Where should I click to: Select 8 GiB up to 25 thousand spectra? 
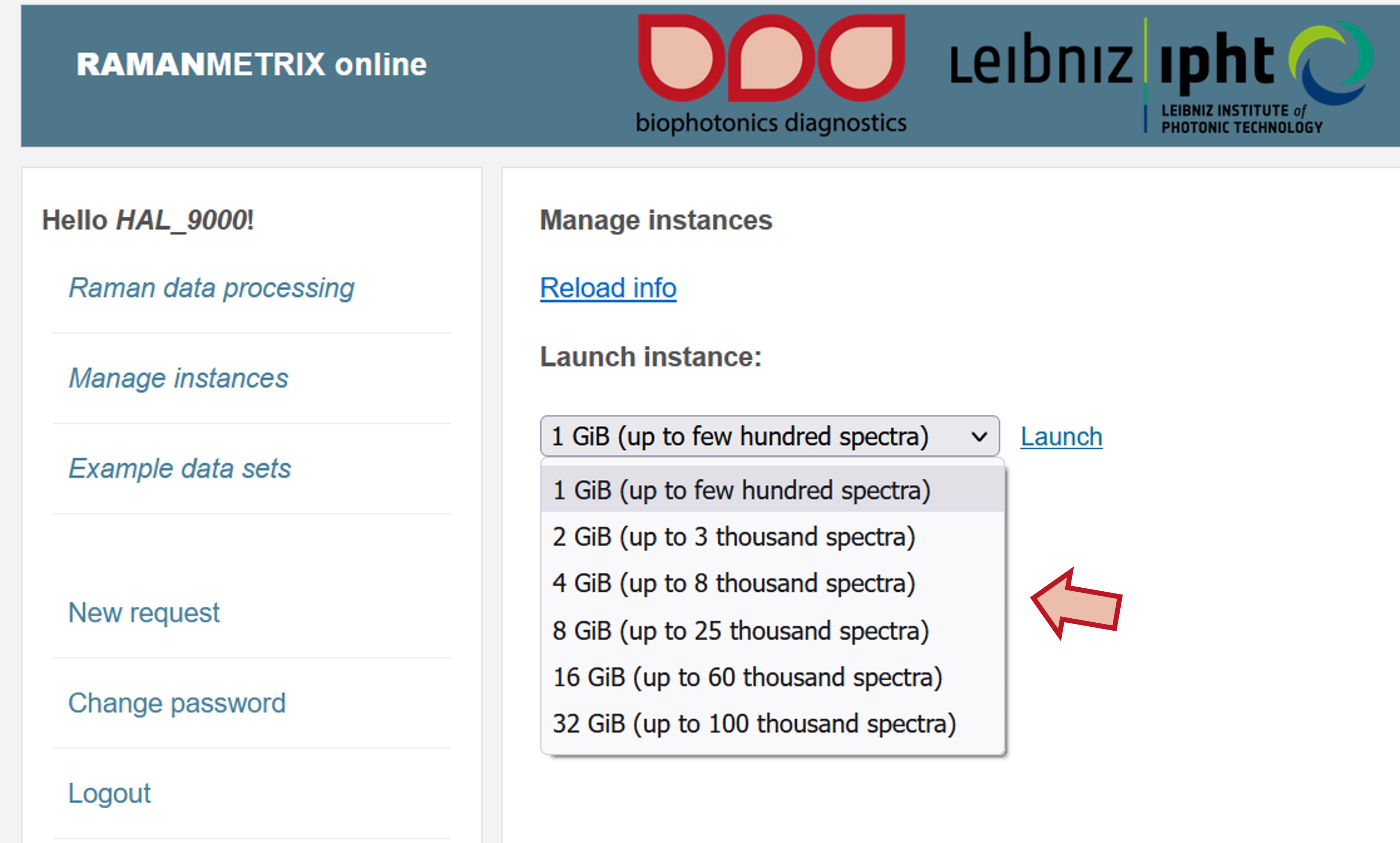point(773,630)
